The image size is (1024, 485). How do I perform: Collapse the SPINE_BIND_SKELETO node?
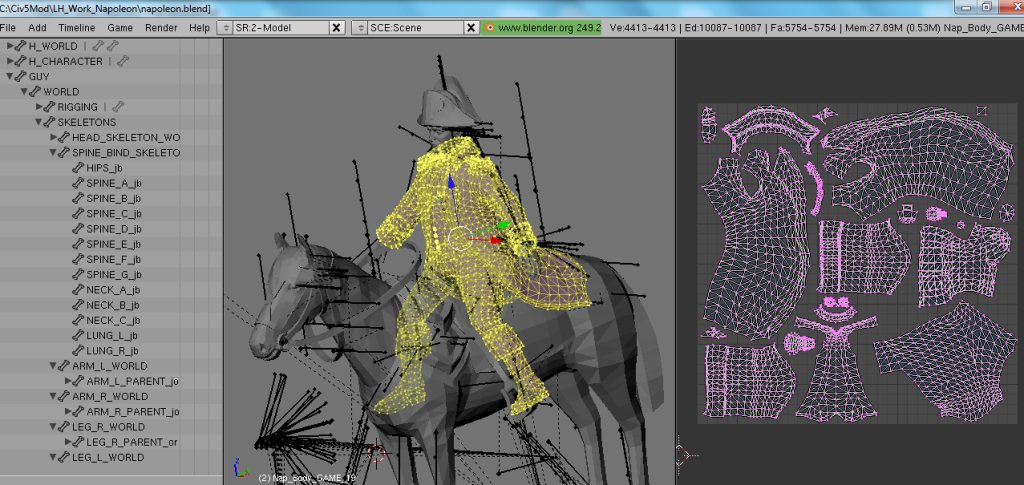pos(53,153)
